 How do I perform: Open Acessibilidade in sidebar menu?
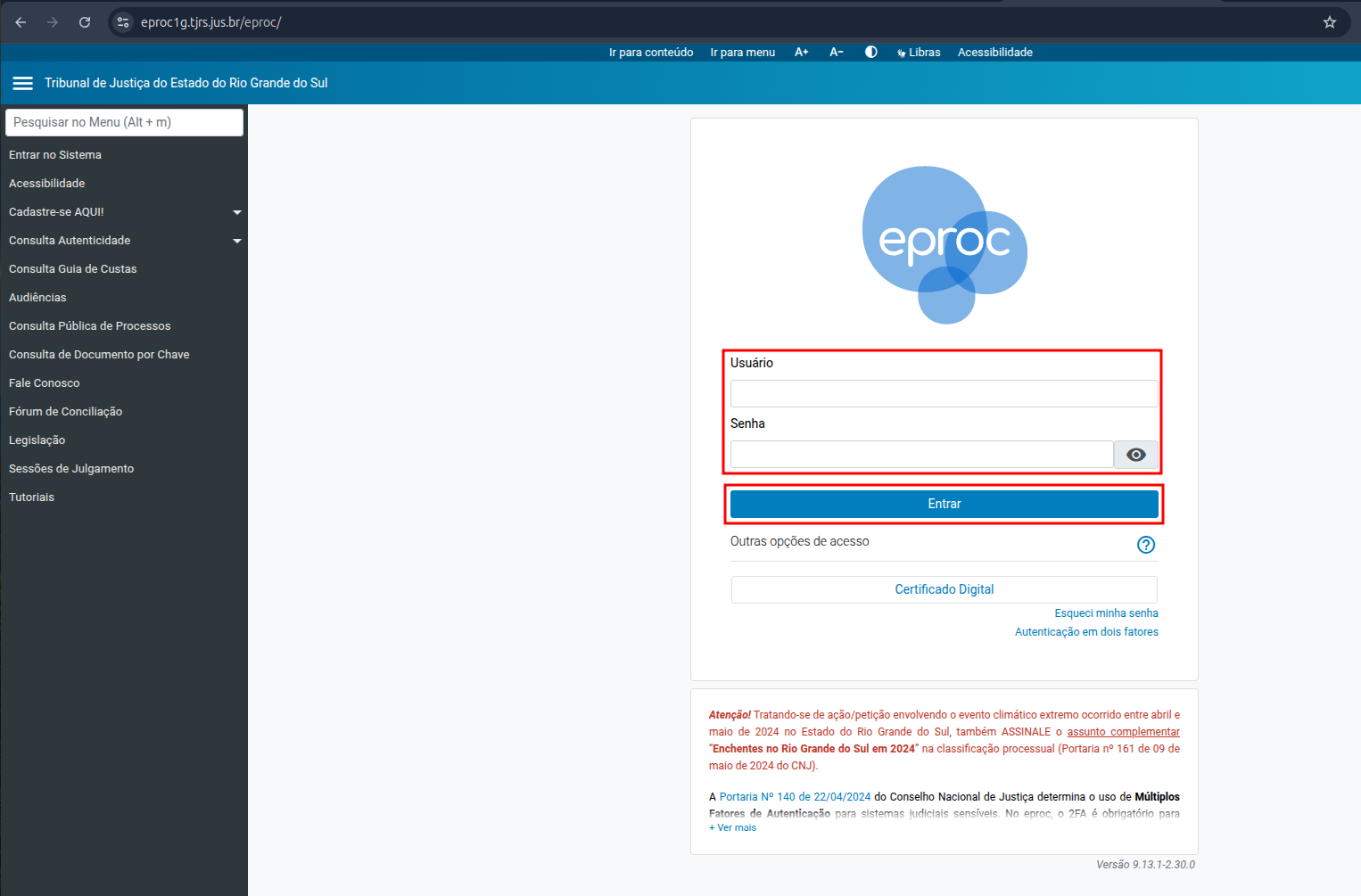point(47,184)
